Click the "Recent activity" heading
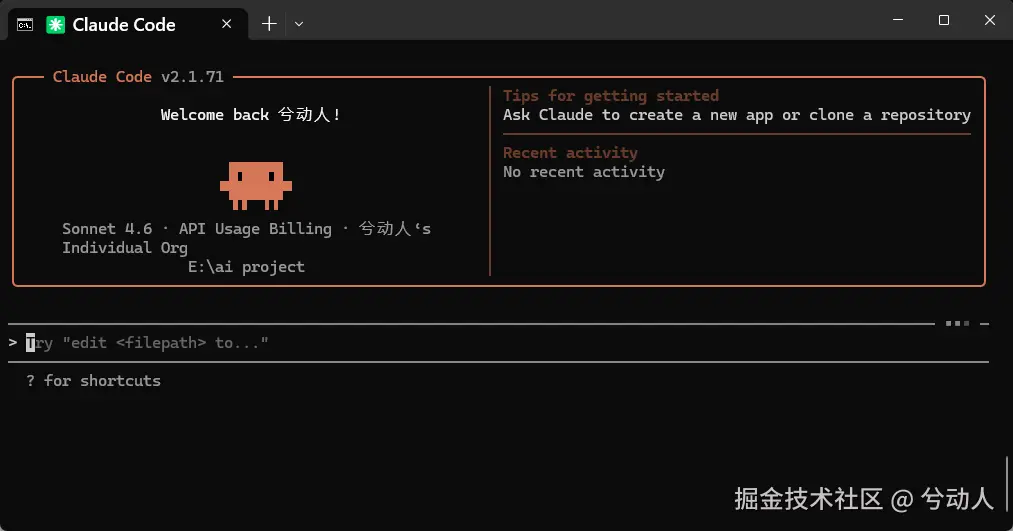This screenshot has height=531, width=1013. coord(570,153)
